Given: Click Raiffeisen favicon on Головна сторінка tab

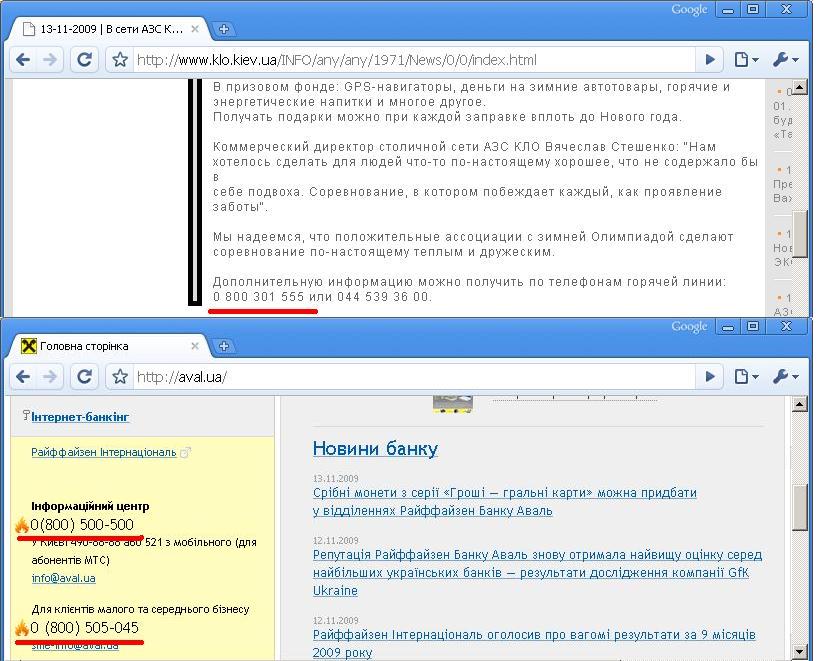Looking at the screenshot, I should click(29, 346).
